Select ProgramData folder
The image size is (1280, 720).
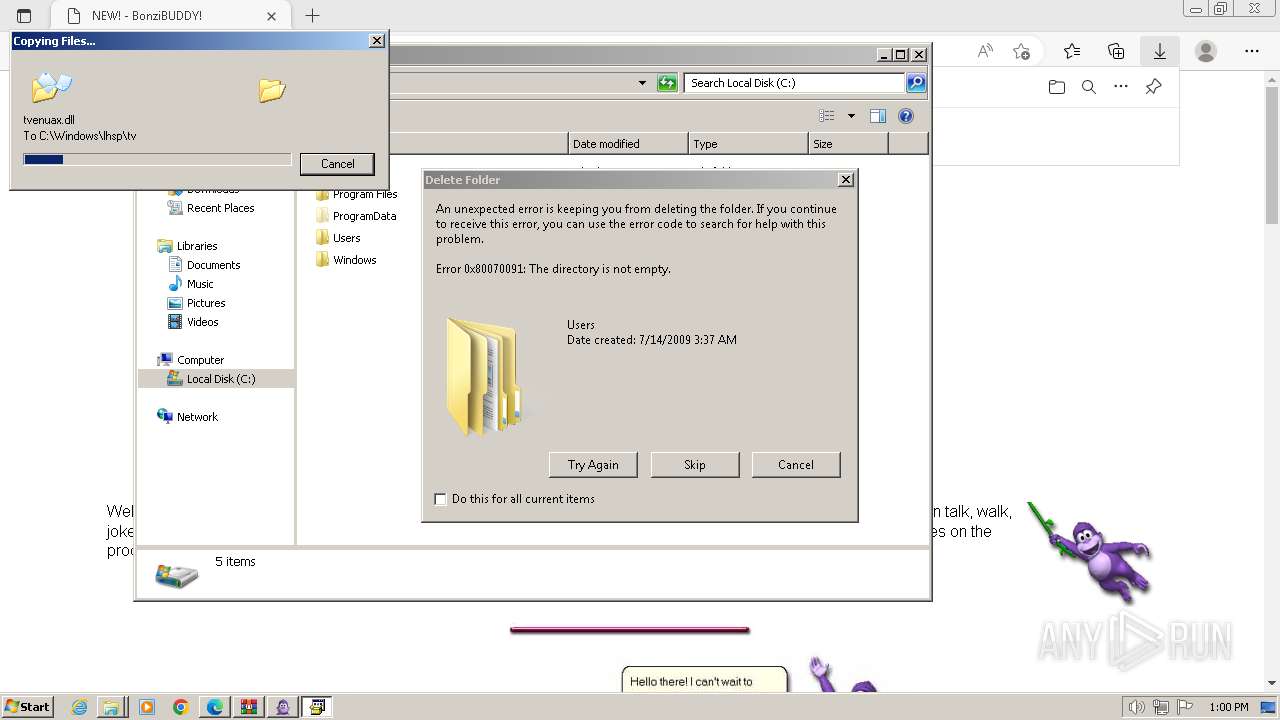tap(356, 216)
